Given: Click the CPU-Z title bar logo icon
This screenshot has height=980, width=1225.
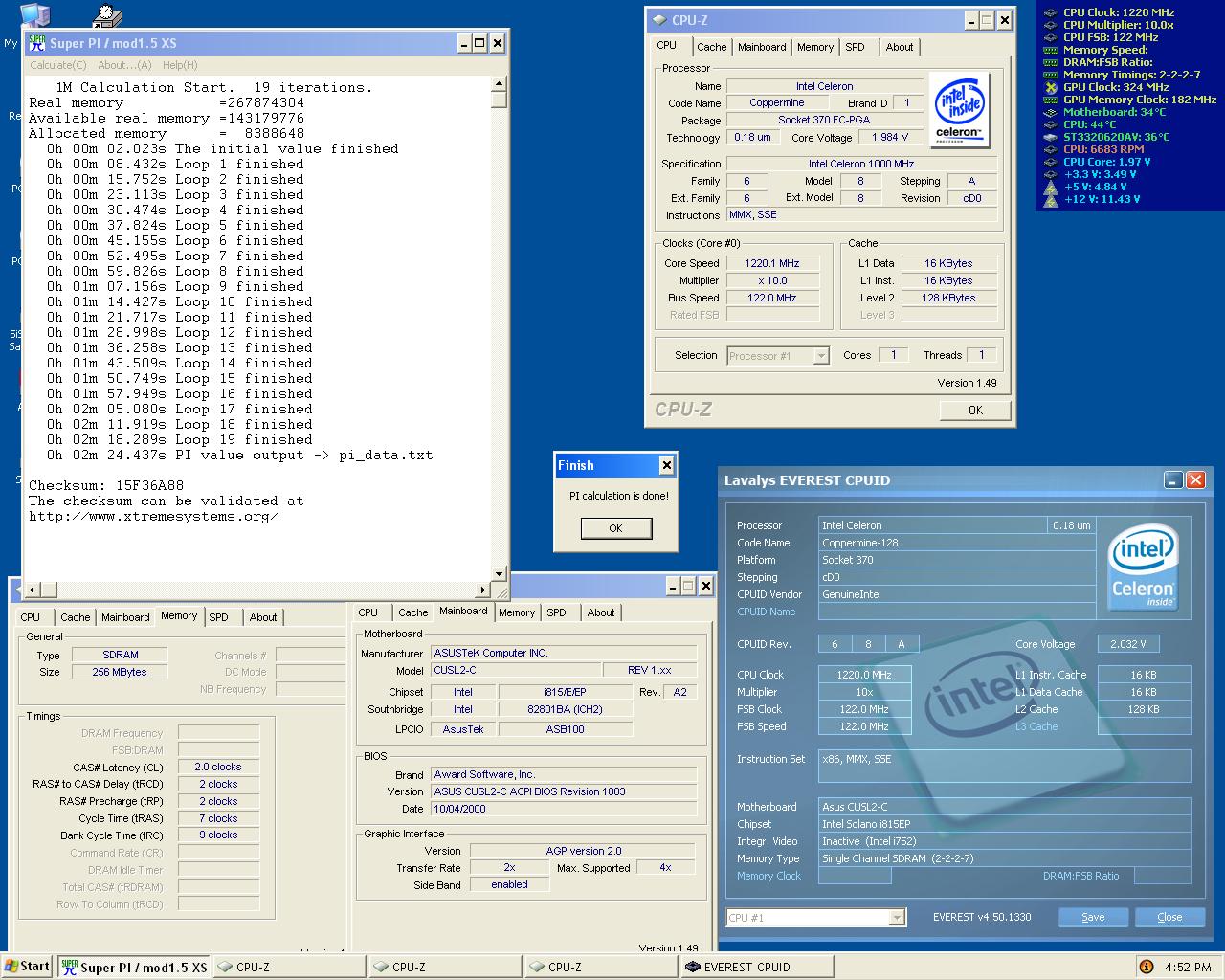Looking at the screenshot, I should pyautogui.click(x=658, y=20).
